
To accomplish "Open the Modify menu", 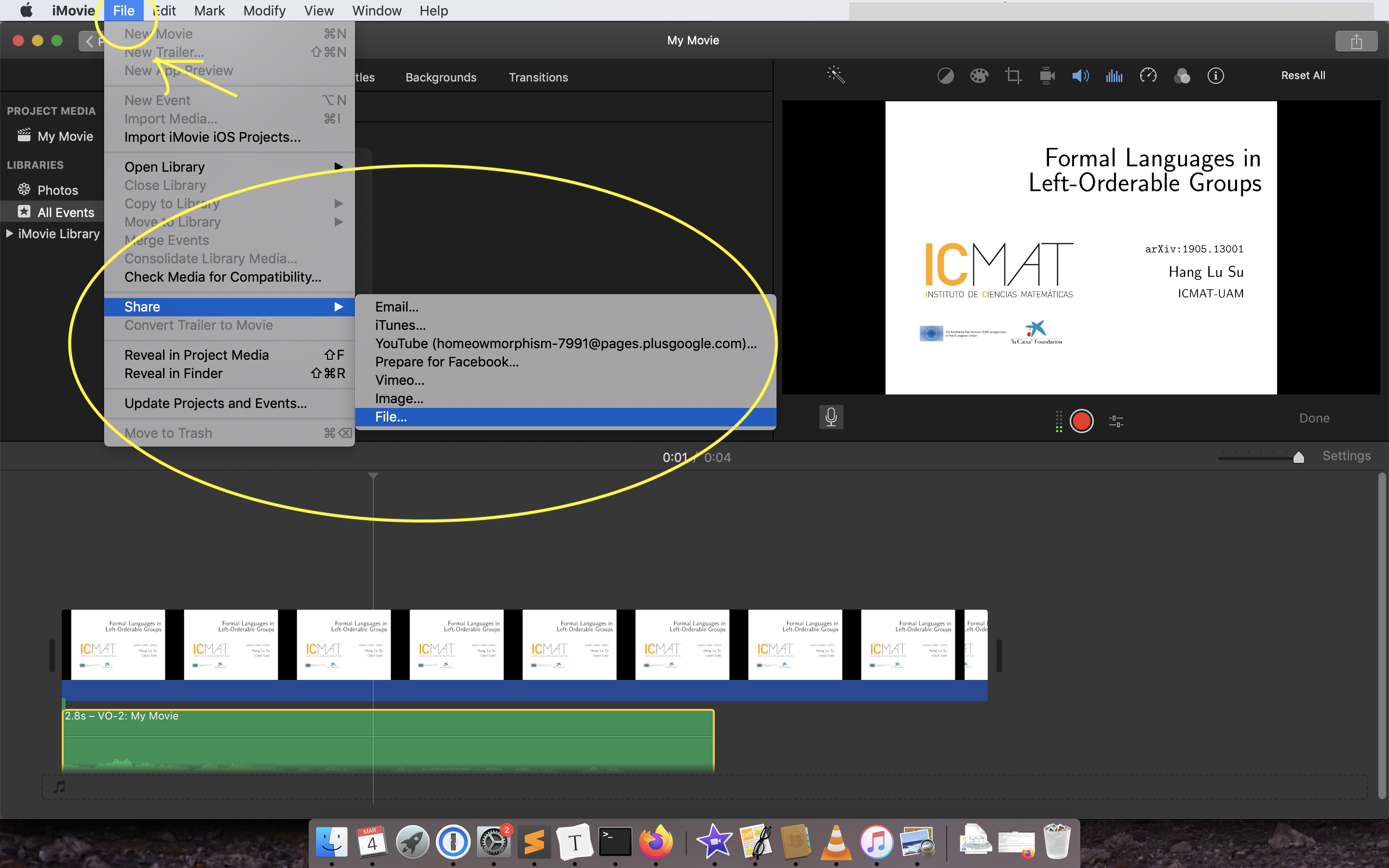I will click(264, 10).
